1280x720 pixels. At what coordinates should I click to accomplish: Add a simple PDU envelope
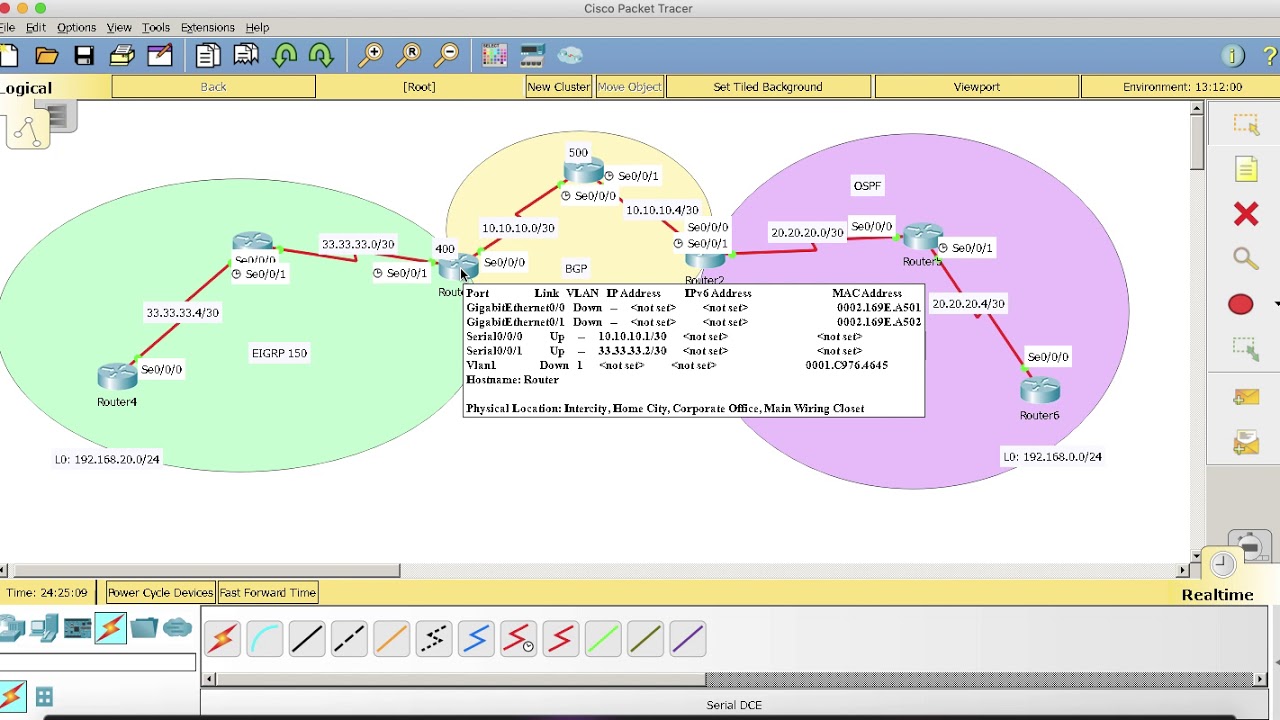1246,398
